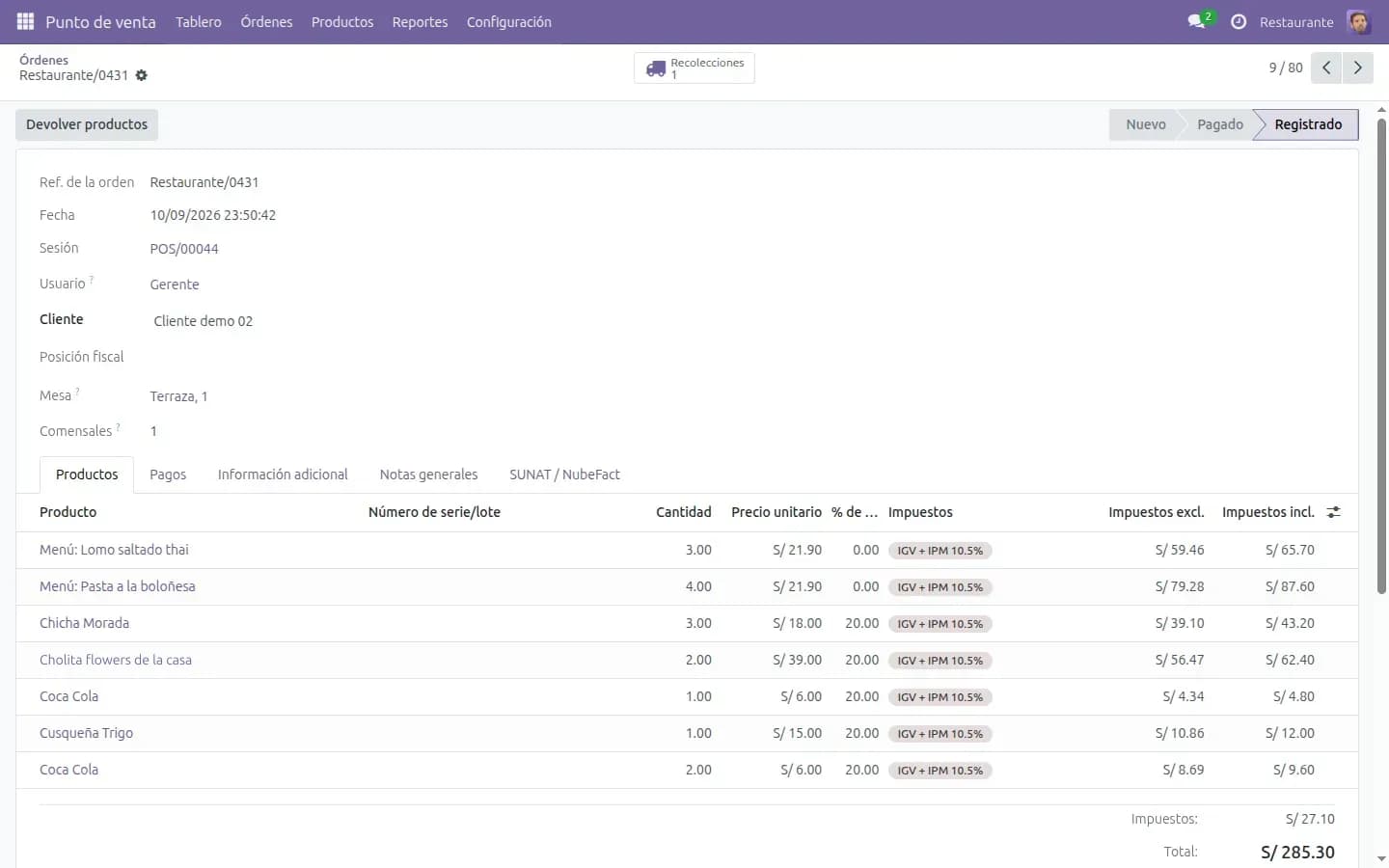Click the vertical scrollbar on the right
The width and height of the screenshot is (1389, 868).
coord(1381,357)
